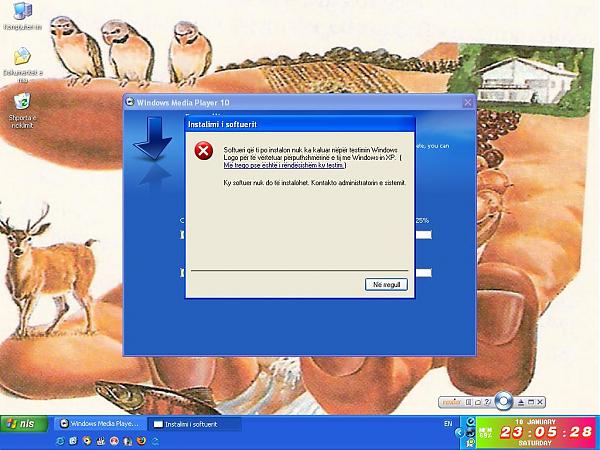Expand hidden system tray icons chevron
Viewport: 600px width, 450px height.
pyautogui.click(x=459, y=432)
